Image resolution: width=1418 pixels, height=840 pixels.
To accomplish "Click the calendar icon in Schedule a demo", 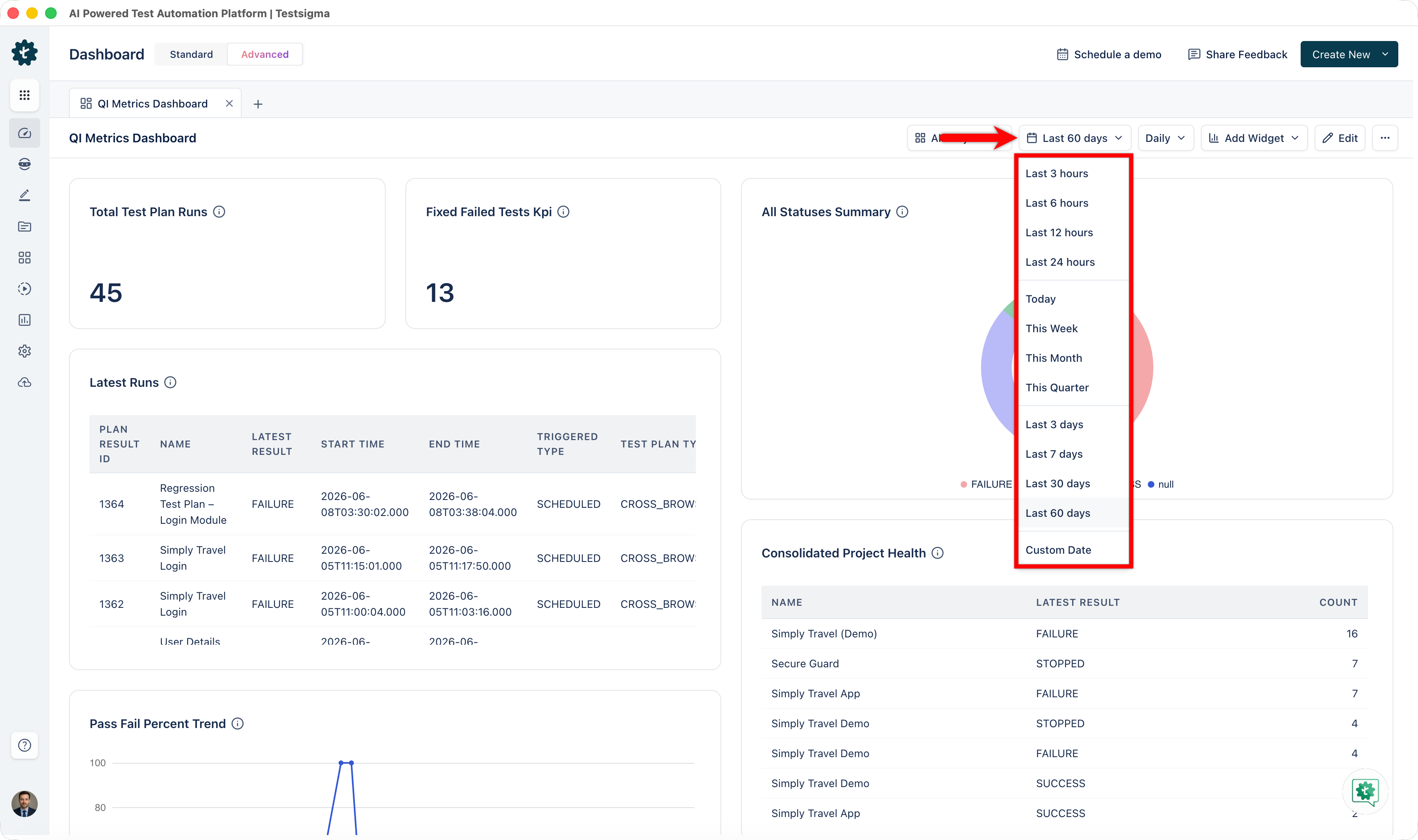I will pyautogui.click(x=1063, y=54).
